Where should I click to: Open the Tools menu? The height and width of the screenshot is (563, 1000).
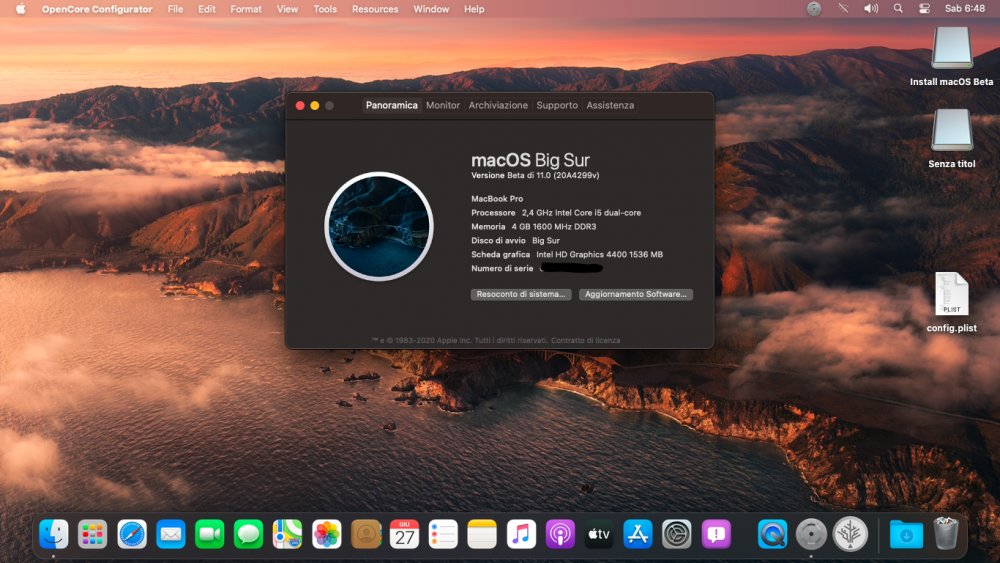(x=325, y=9)
